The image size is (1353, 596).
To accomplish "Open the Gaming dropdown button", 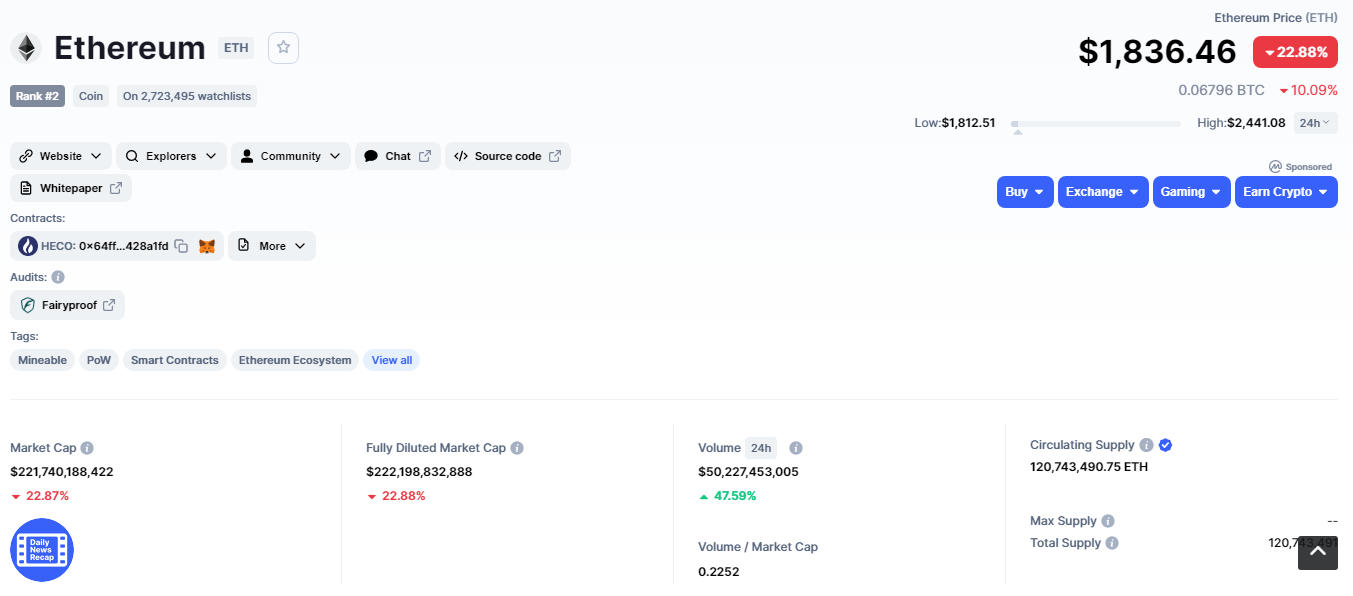I will (1192, 192).
